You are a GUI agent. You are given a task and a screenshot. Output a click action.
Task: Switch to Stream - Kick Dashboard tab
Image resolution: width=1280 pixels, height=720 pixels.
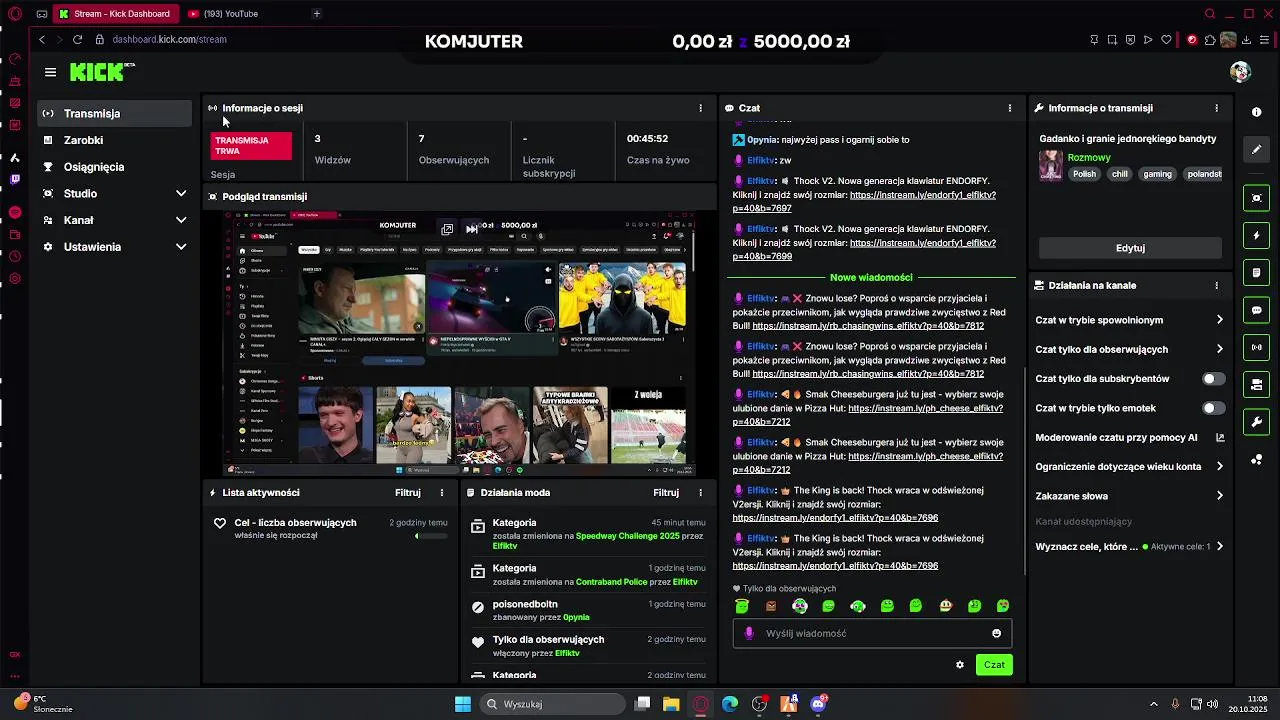[x=115, y=14]
